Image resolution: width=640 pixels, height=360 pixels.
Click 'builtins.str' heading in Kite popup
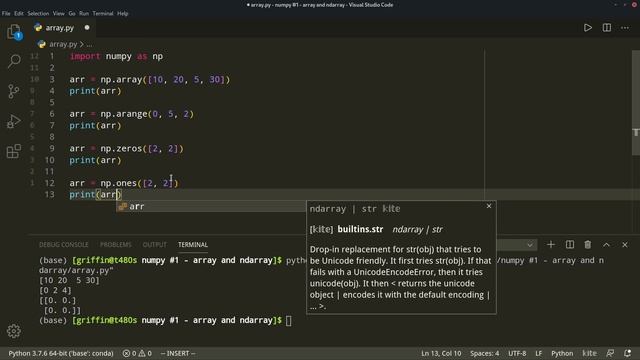point(360,229)
